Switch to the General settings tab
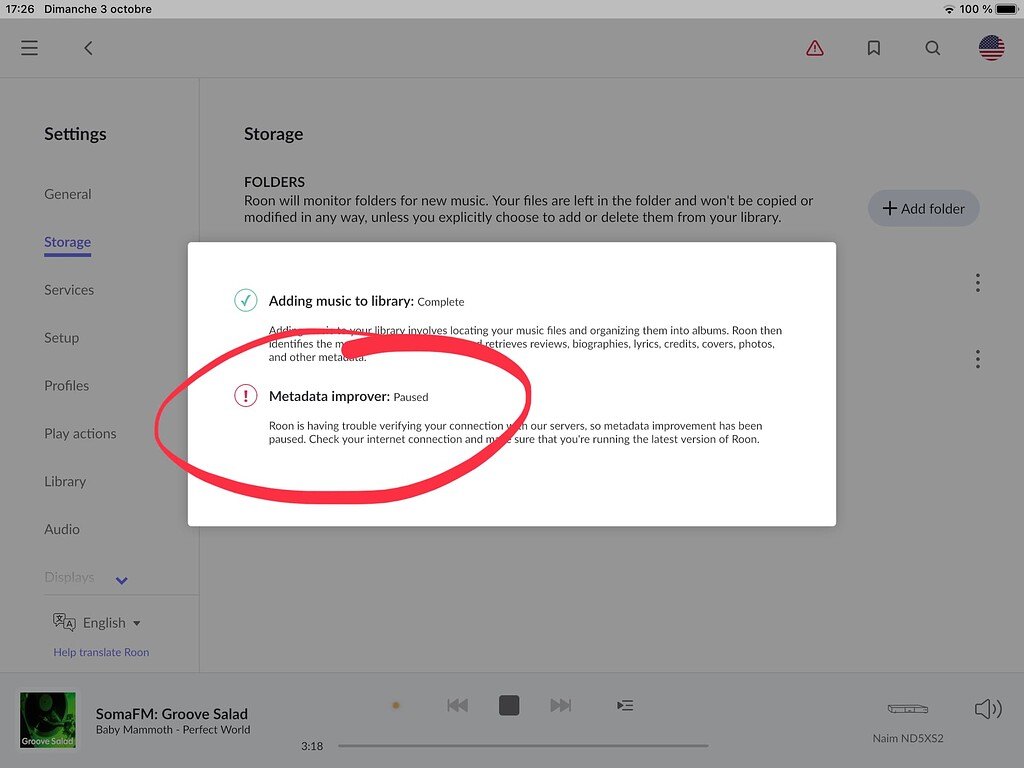 [x=68, y=194]
